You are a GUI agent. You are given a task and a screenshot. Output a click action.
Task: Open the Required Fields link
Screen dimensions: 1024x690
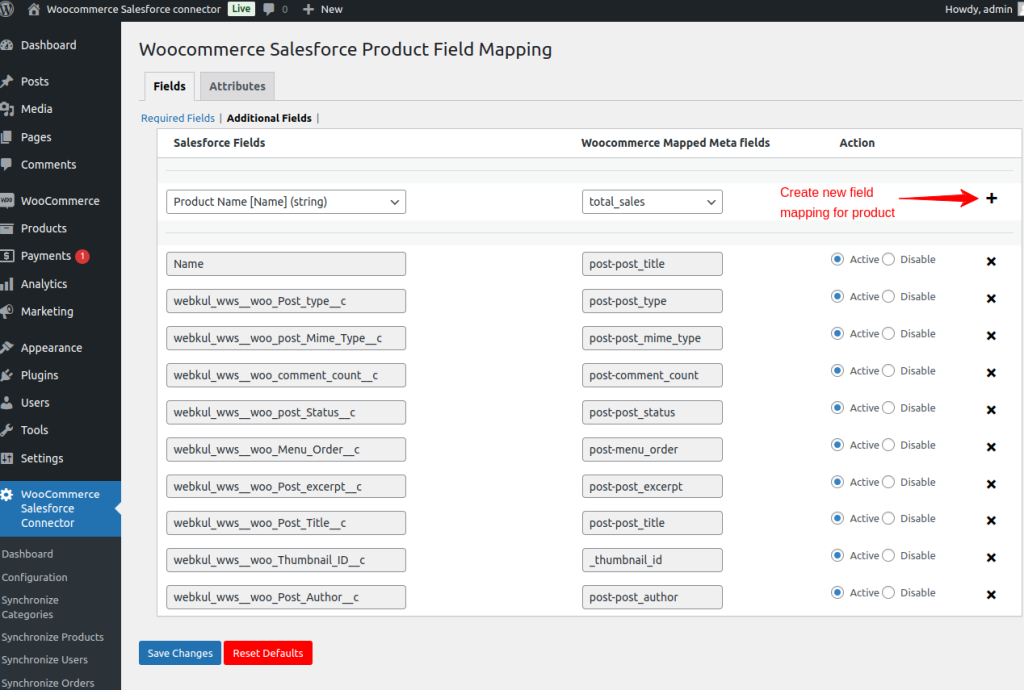(177, 118)
